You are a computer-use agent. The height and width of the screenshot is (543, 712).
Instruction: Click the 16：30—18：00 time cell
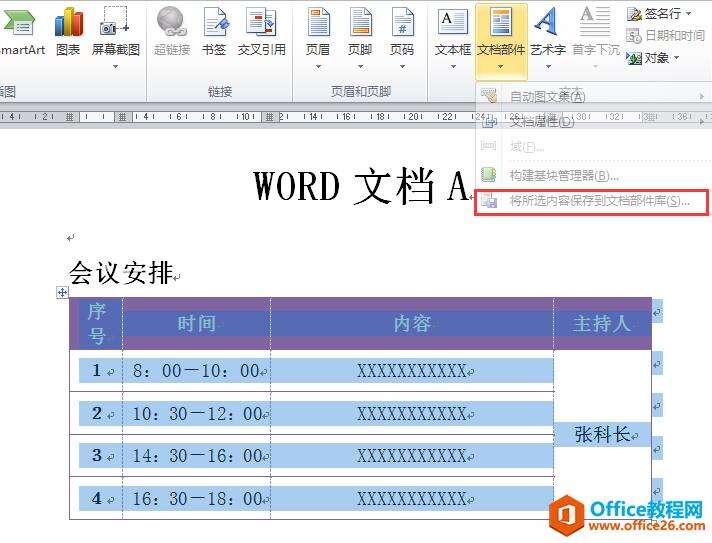(x=197, y=499)
